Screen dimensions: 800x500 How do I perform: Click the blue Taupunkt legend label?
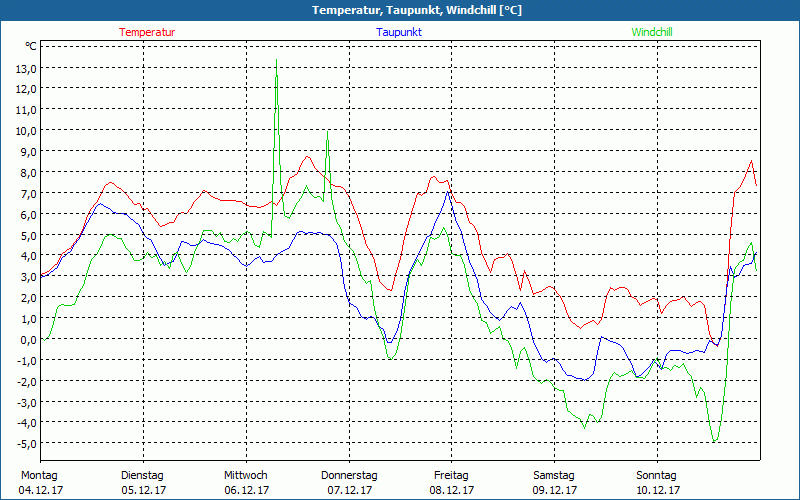[x=399, y=32]
